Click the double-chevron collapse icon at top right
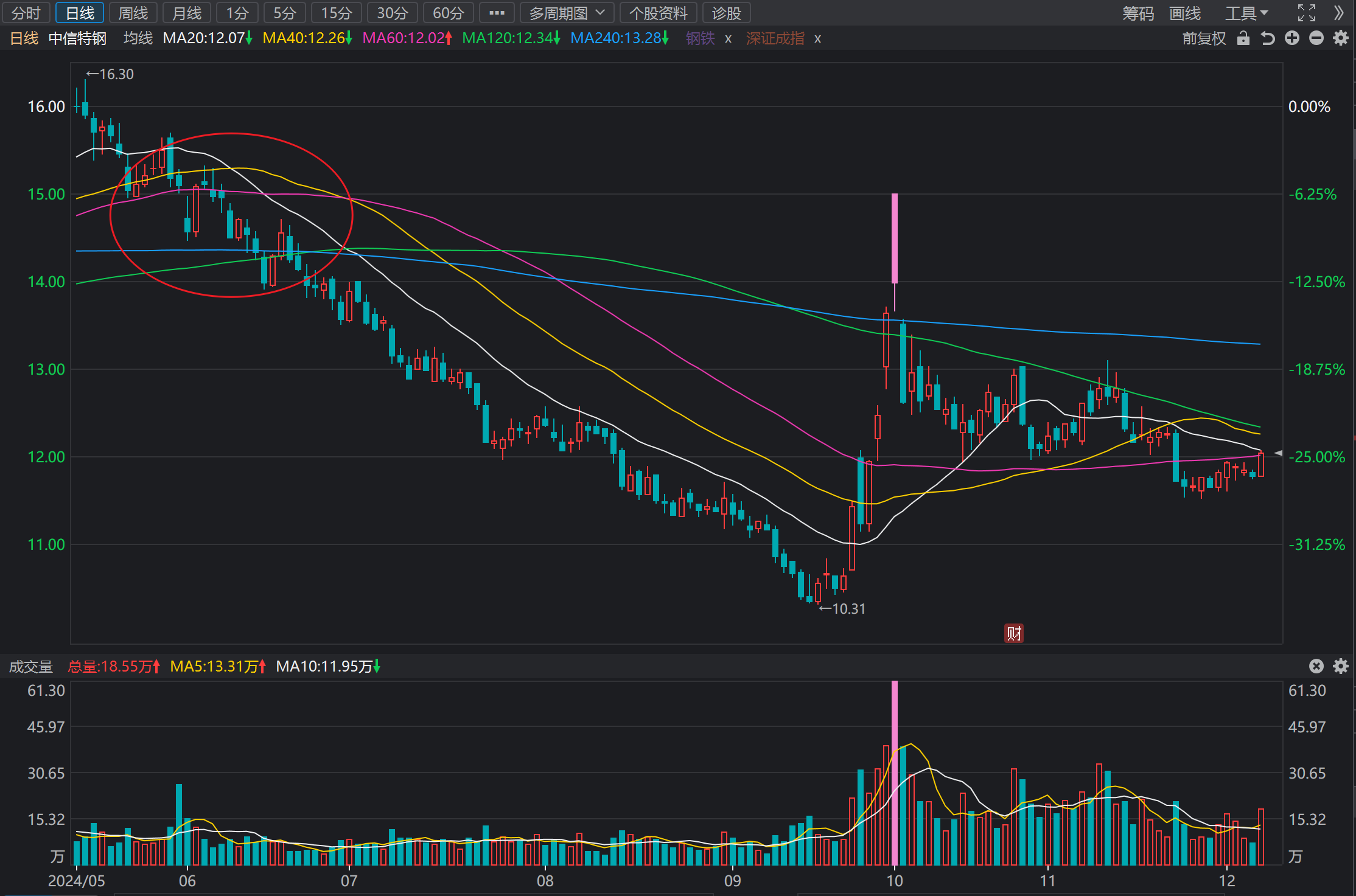The height and width of the screenshot is (896, 1356). pos(1339,13)
